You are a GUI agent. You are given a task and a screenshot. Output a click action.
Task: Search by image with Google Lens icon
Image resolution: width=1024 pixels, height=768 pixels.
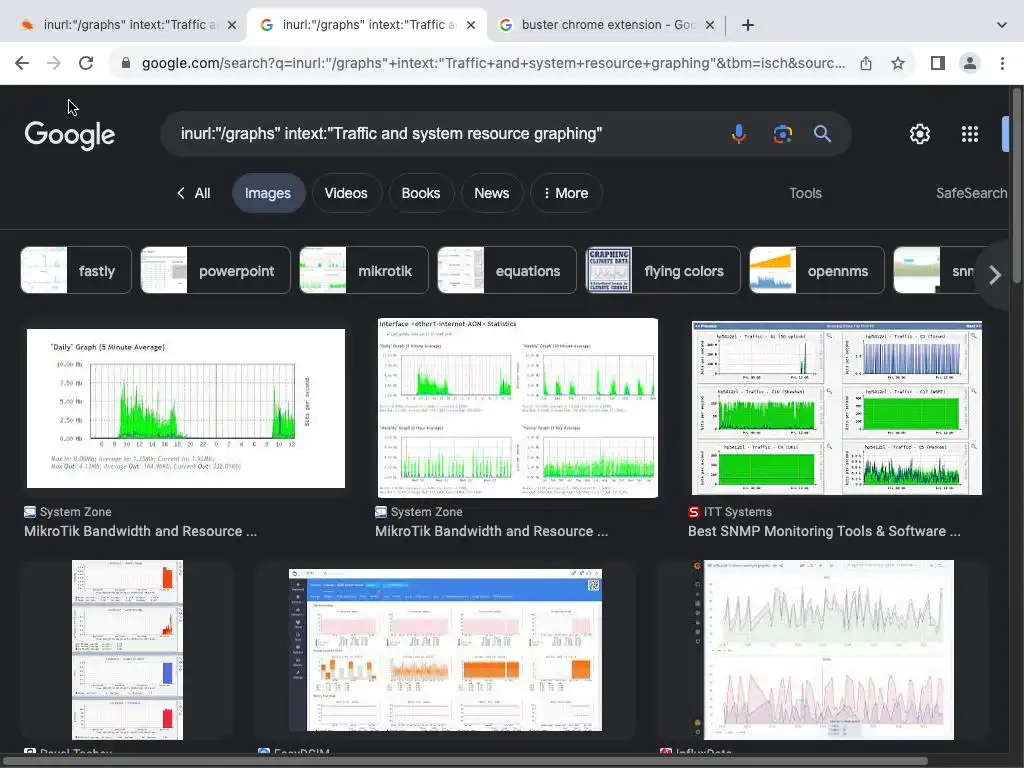(x=782, y=134)
